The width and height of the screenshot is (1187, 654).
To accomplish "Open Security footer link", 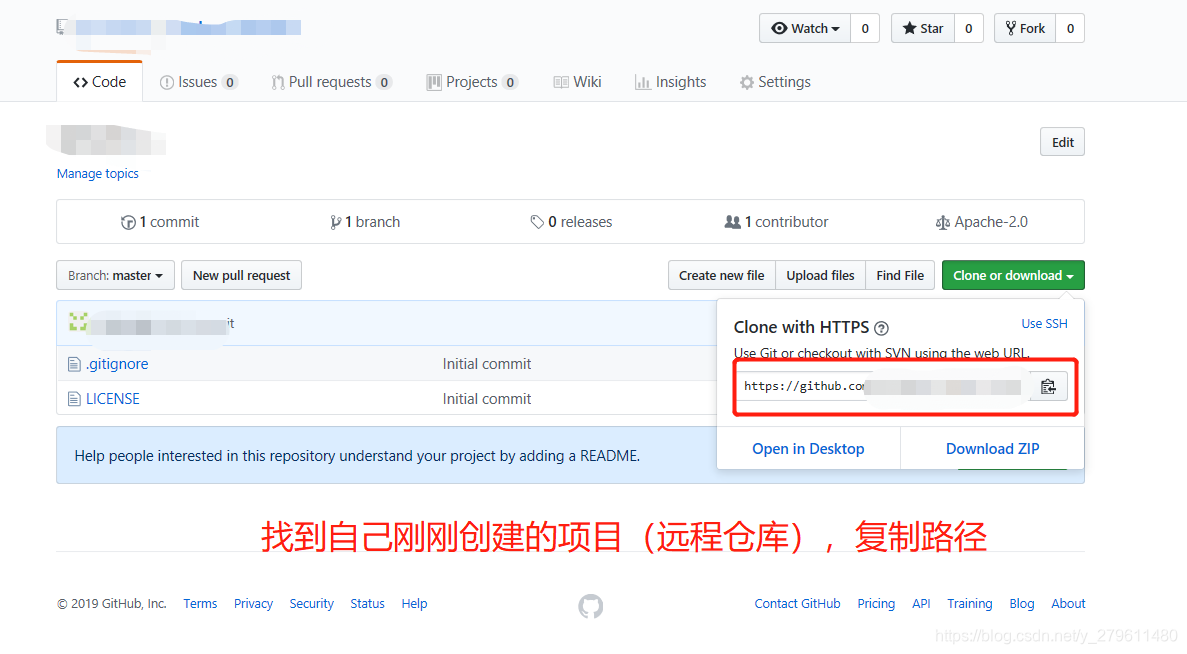I will coord(311,603).
